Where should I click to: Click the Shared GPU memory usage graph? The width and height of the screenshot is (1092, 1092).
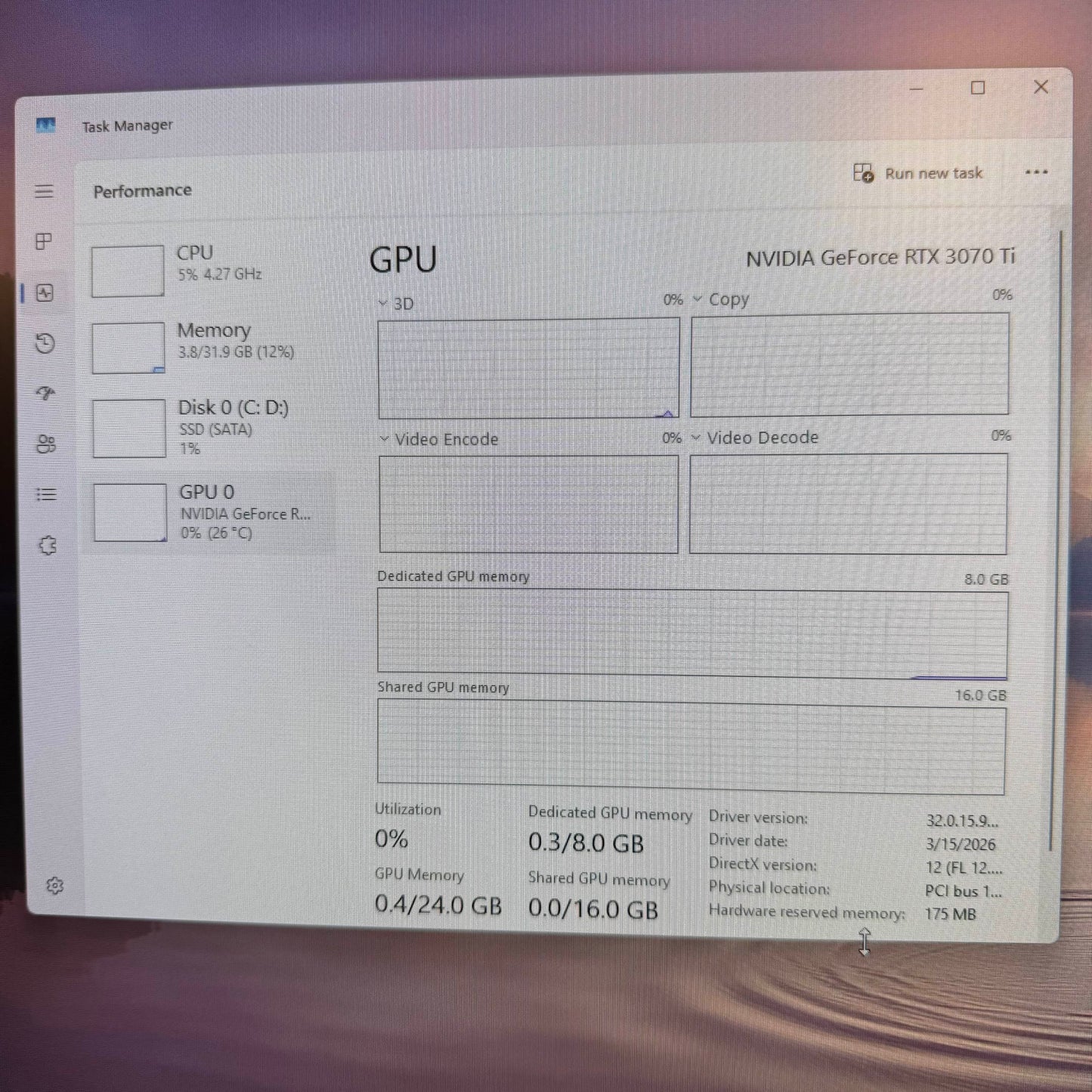click(x=691, y=747)
